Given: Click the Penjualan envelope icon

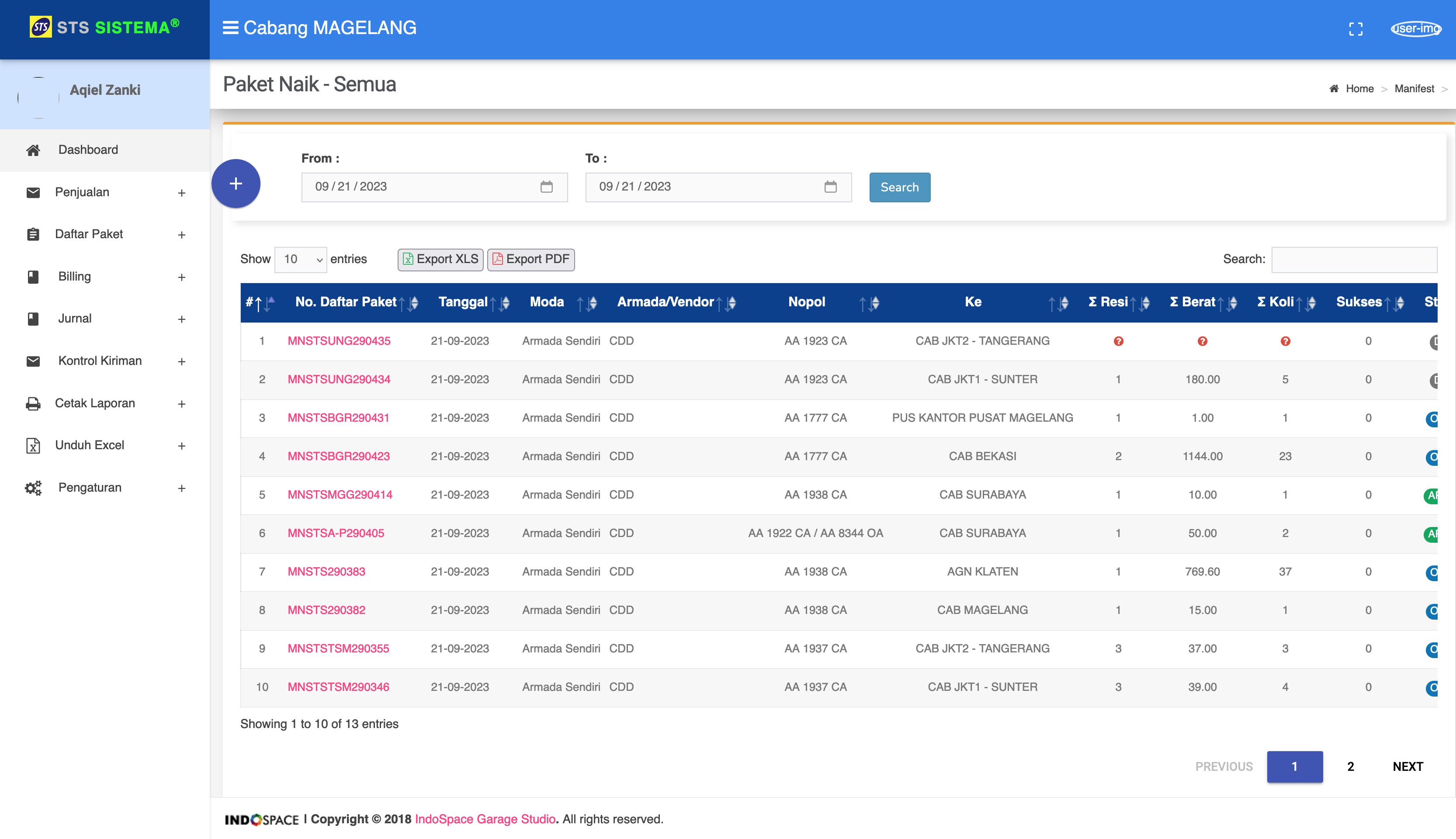Looking at the screenshot, I should click(x=33, y=192).
